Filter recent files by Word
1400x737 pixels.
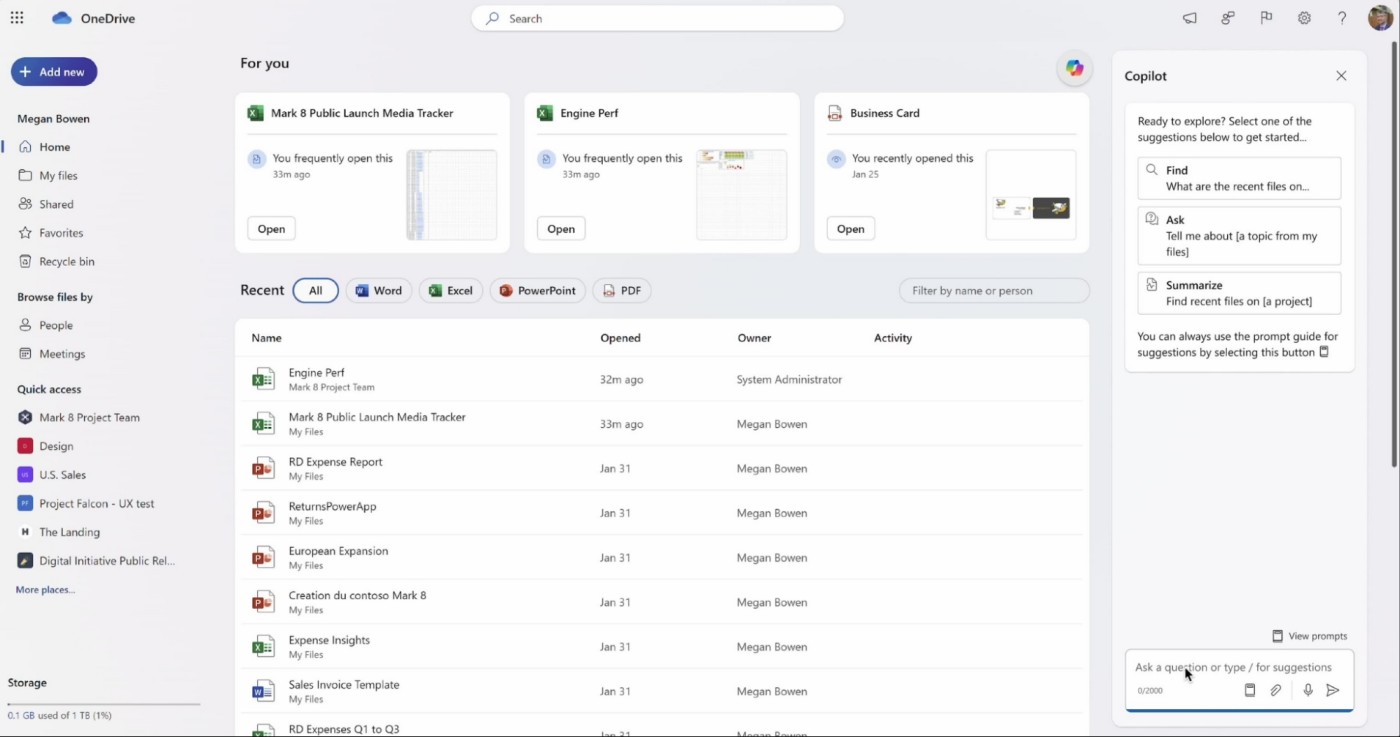click(378, 291)
